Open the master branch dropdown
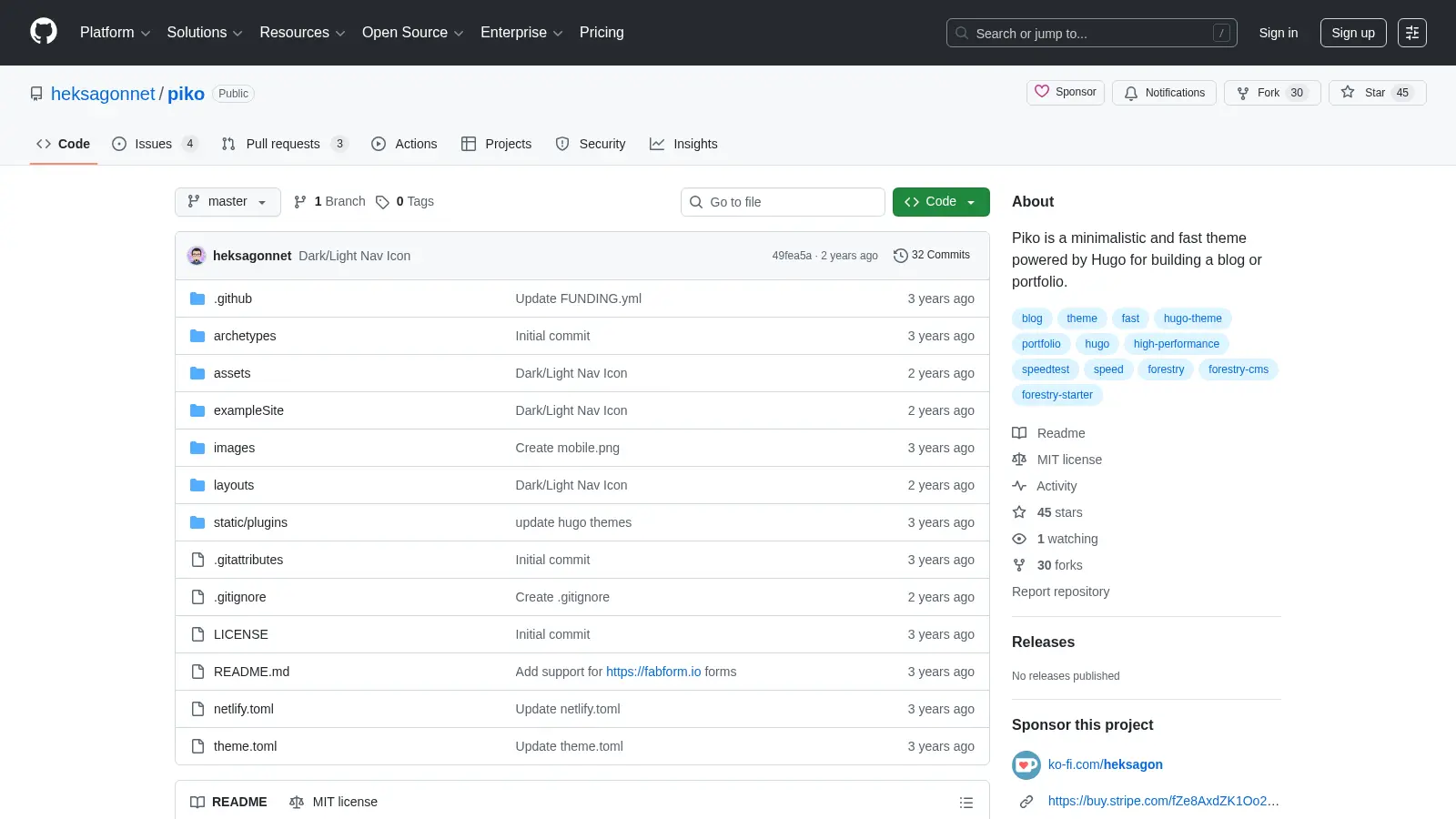Image resolution: width=1456 pixels, height=819 pixels. [227, 202]
